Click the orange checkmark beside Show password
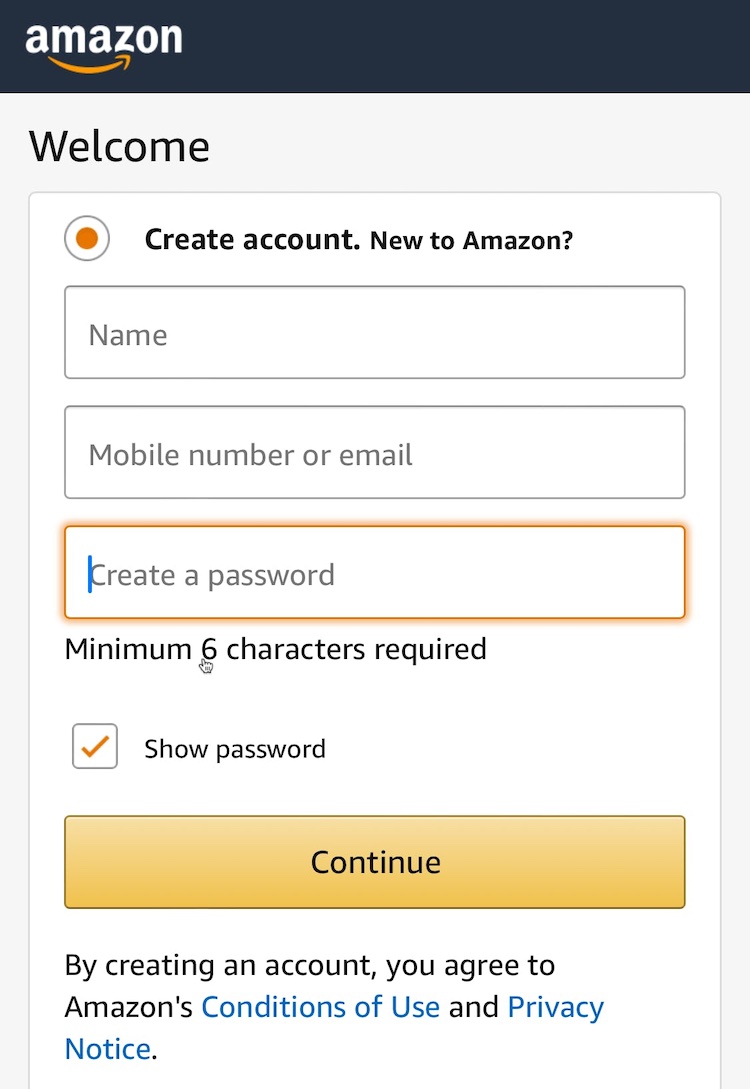750x1089 pixels. tap(95, 746)
